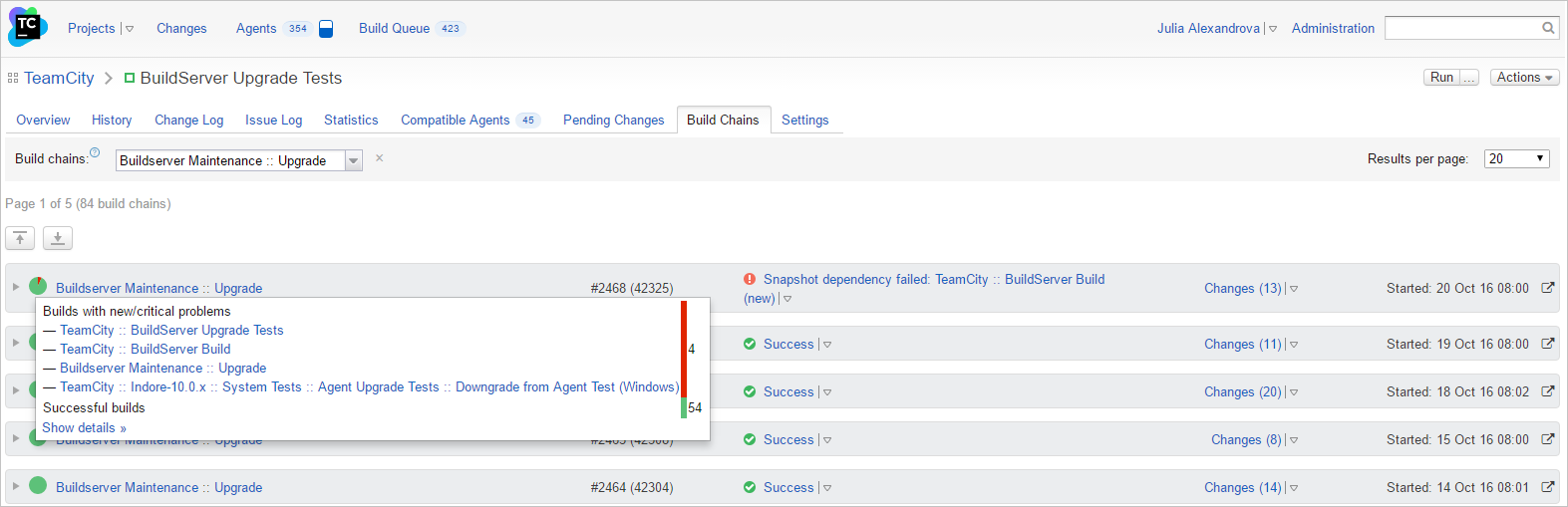Click the red failed status icon of build #2468

tap(750, 280)
